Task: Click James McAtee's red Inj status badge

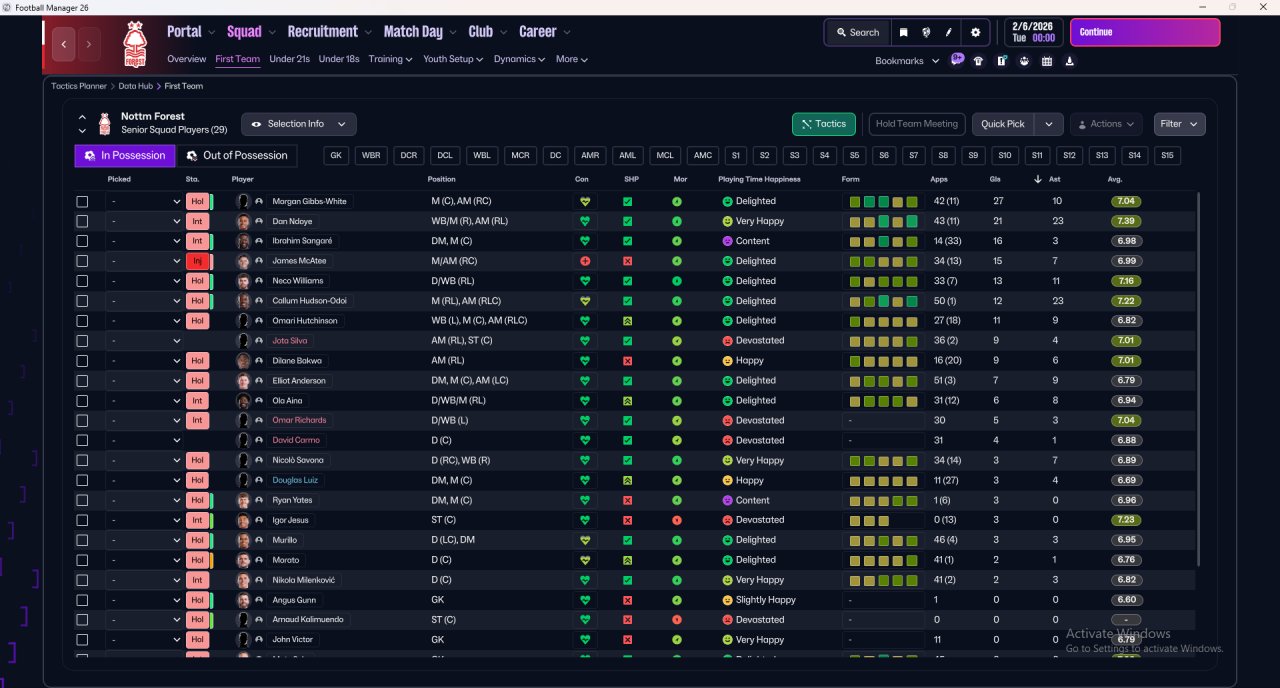Action: [197, 261]
